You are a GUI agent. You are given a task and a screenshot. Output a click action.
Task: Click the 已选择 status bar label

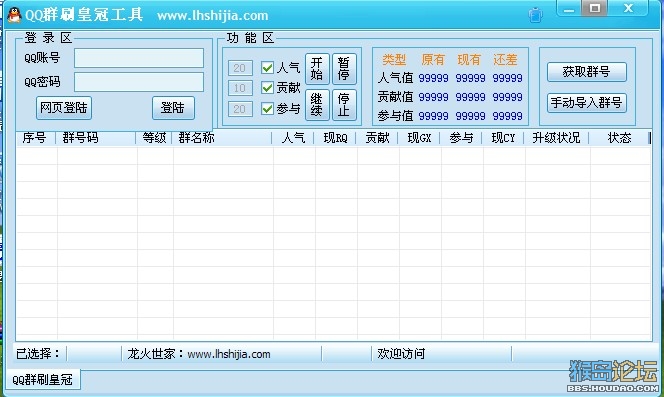pyautogui.click(x=39, y=354)
